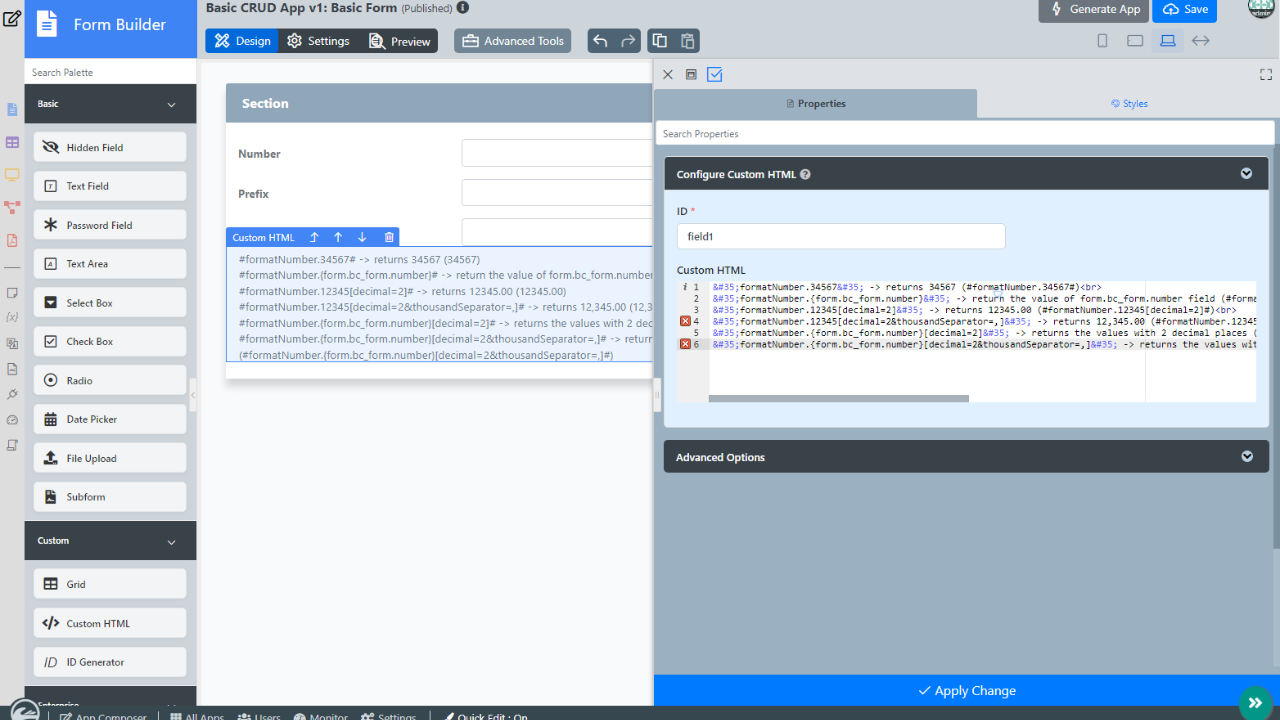The height and width of the screenshot is (720, 1280).
Task: Toggle the blue checkmark icon in properties header
Action: 714,74
